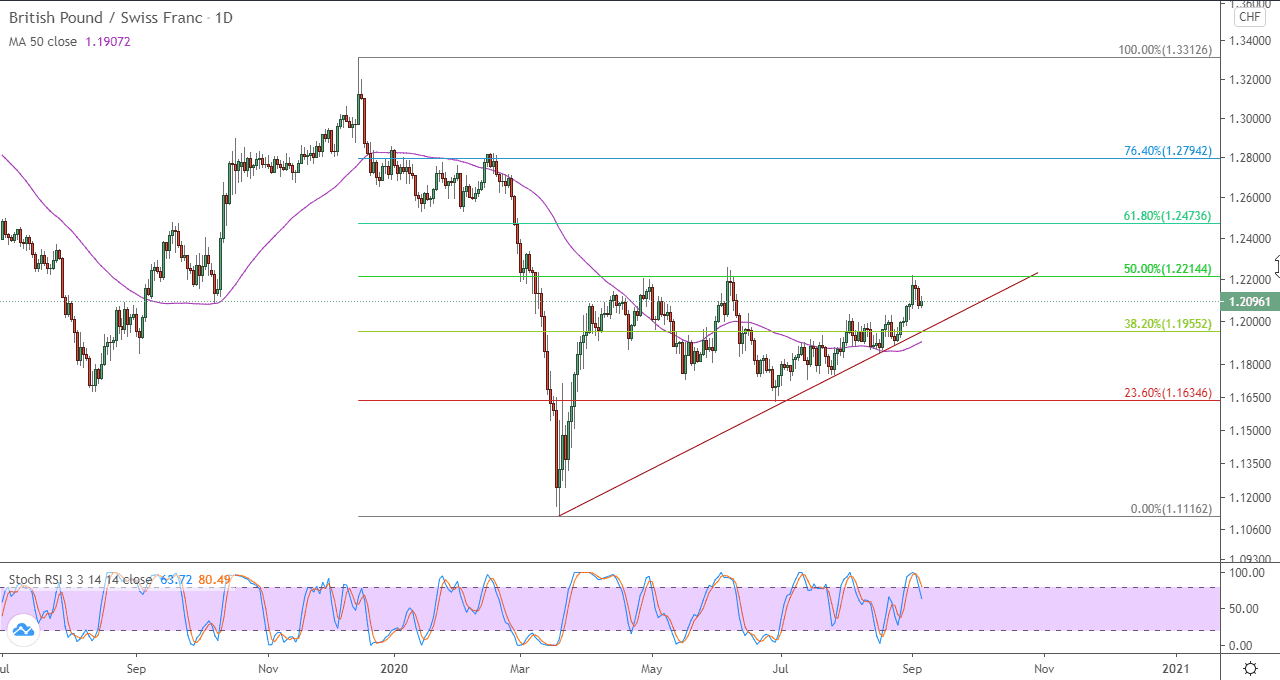The image size is (1280, 680).
Task: Click the 76.40%(1.27942) Fibonacci label
Action: click(1168, 151)
